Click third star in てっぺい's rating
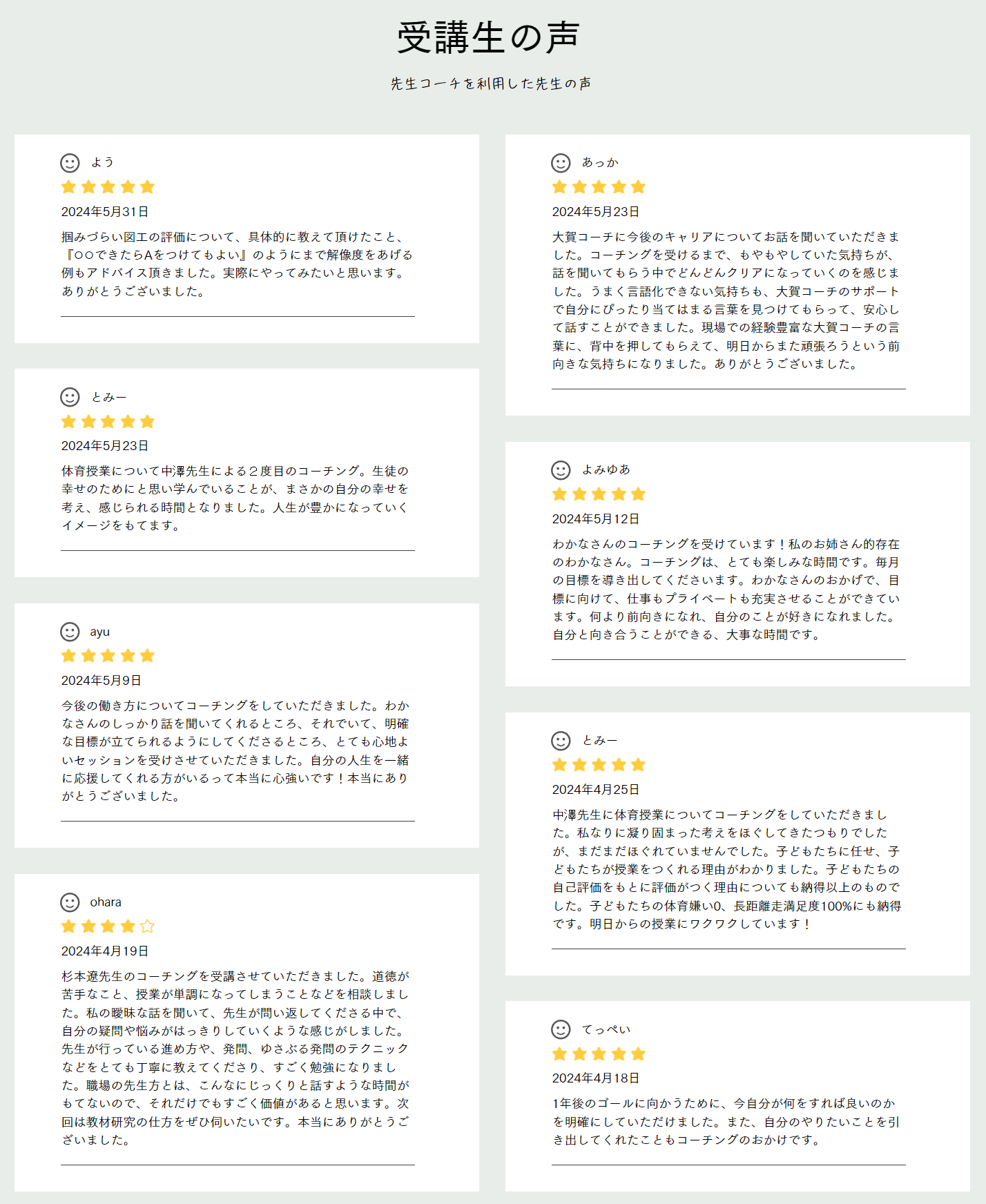The width and height of the screenshot is (986, 1204). pos(599,1054)
